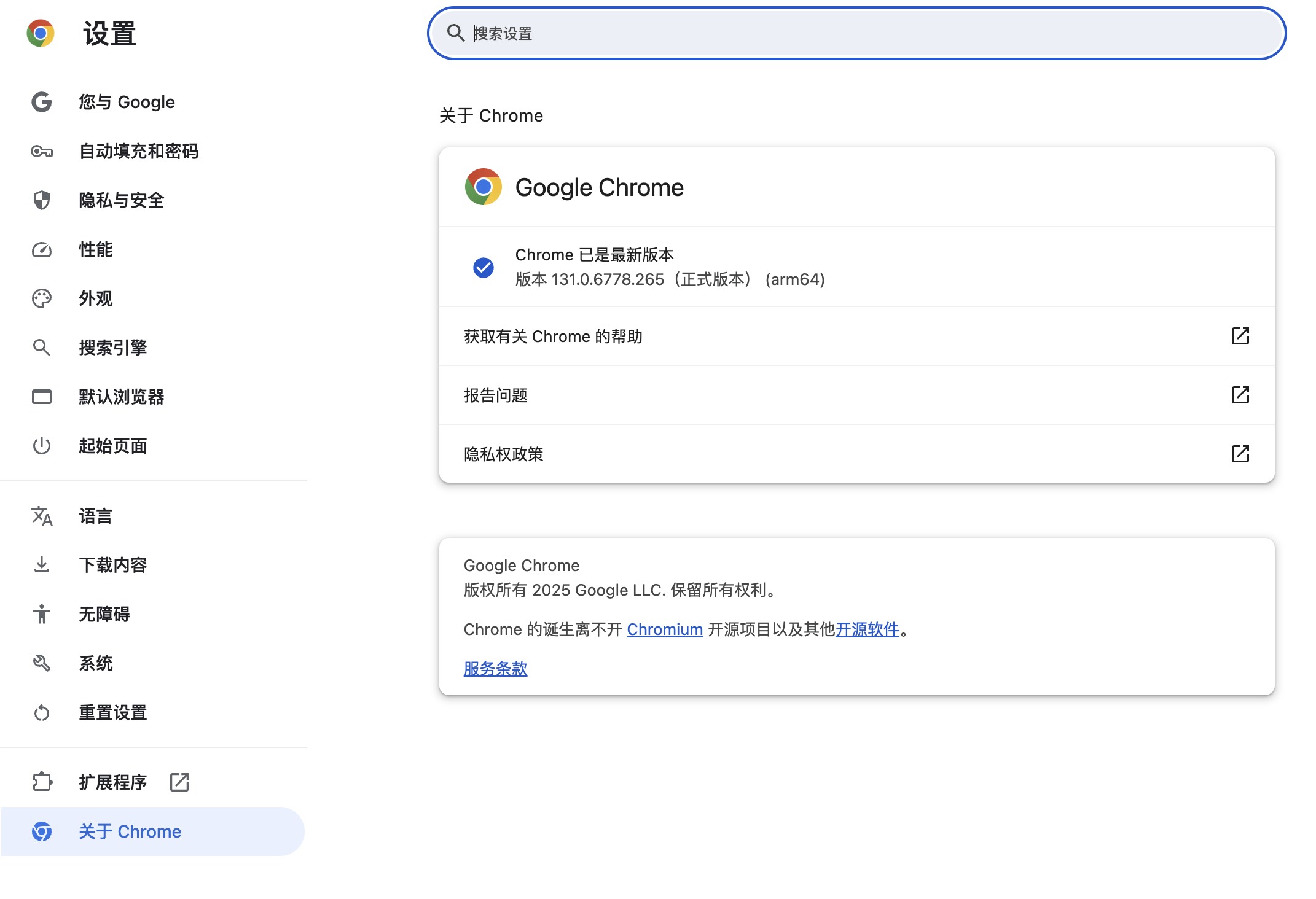Go to 隐私与安全 settings
1316x899 pixels.
click(x=153, y=200)
